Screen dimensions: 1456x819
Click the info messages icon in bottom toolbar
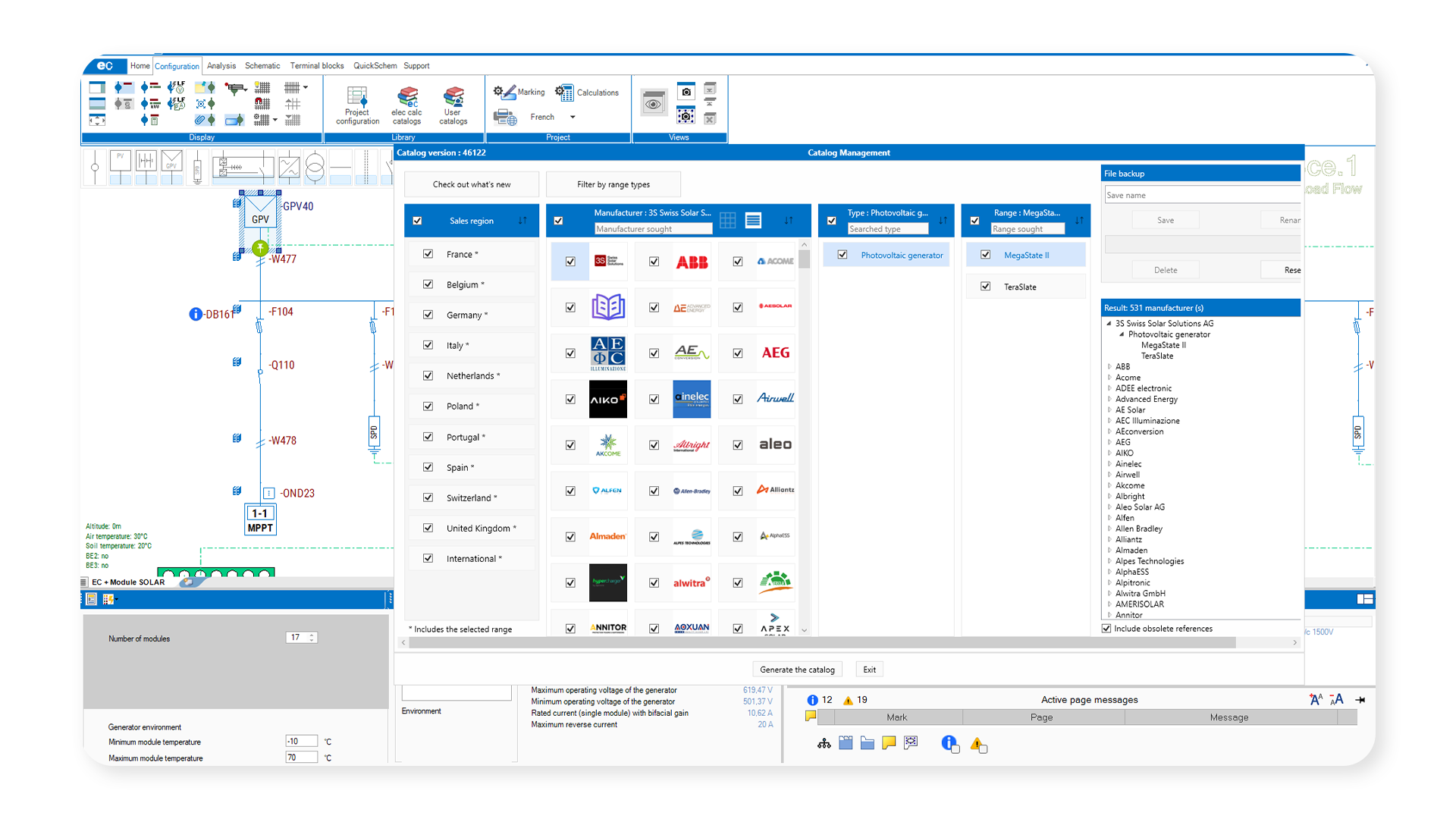(x=949, y=744)
